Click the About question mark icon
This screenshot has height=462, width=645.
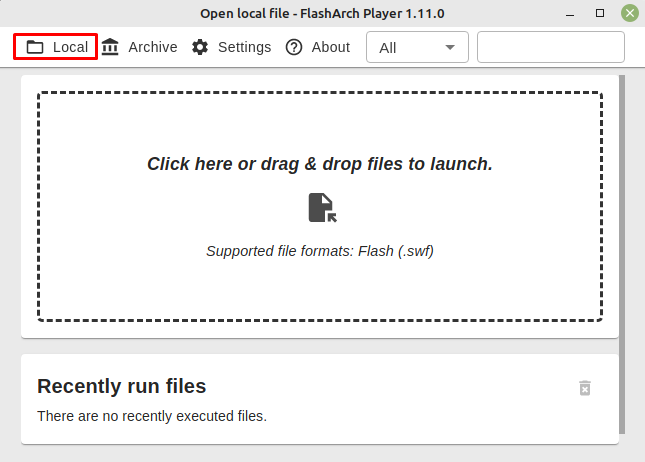point(294,47)
